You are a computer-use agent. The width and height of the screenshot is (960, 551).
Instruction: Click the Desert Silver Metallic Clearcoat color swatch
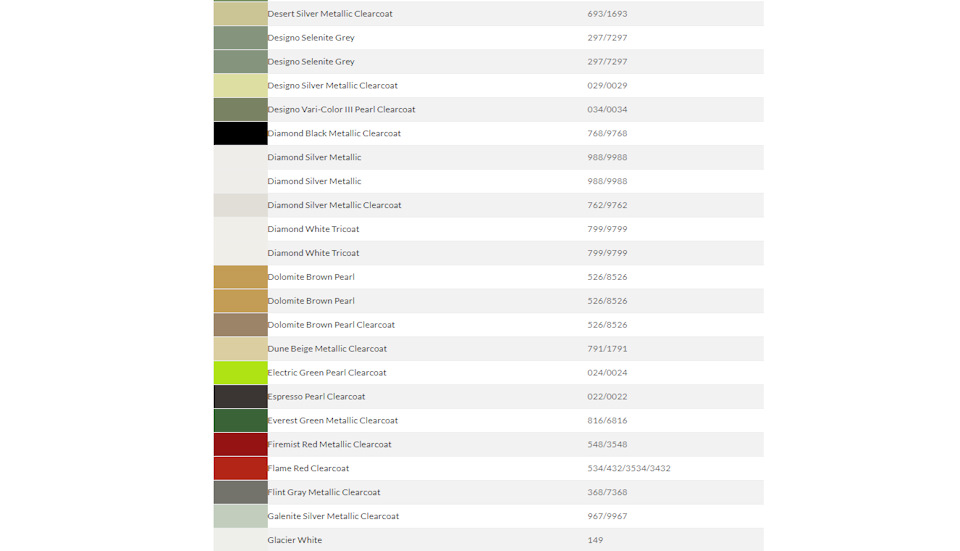(240, 13)
